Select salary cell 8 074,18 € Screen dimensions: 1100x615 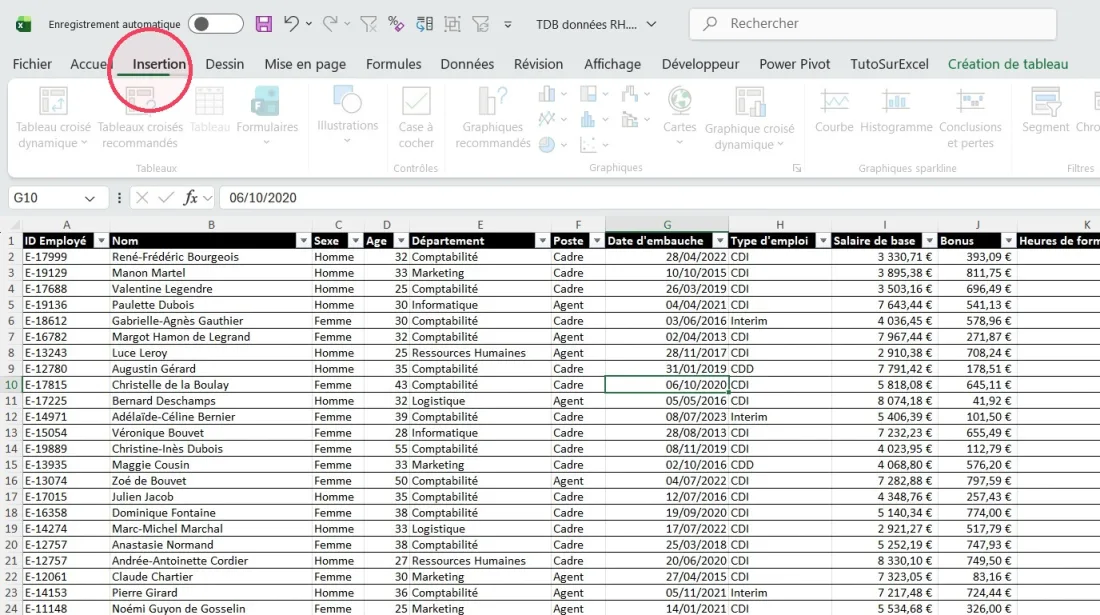pos(885,400)
